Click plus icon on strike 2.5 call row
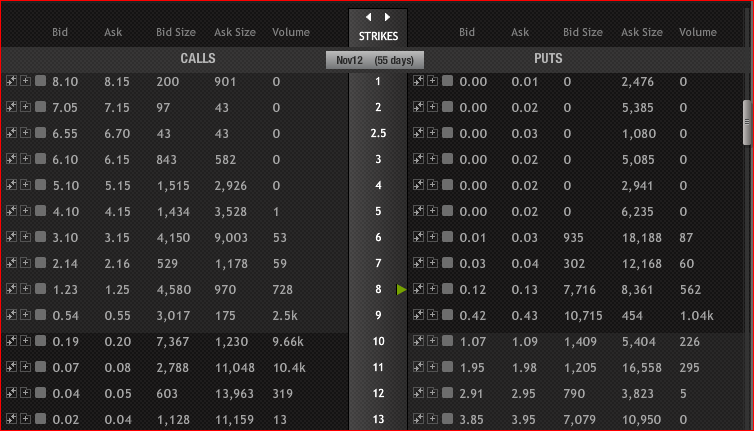 point(26,133)
